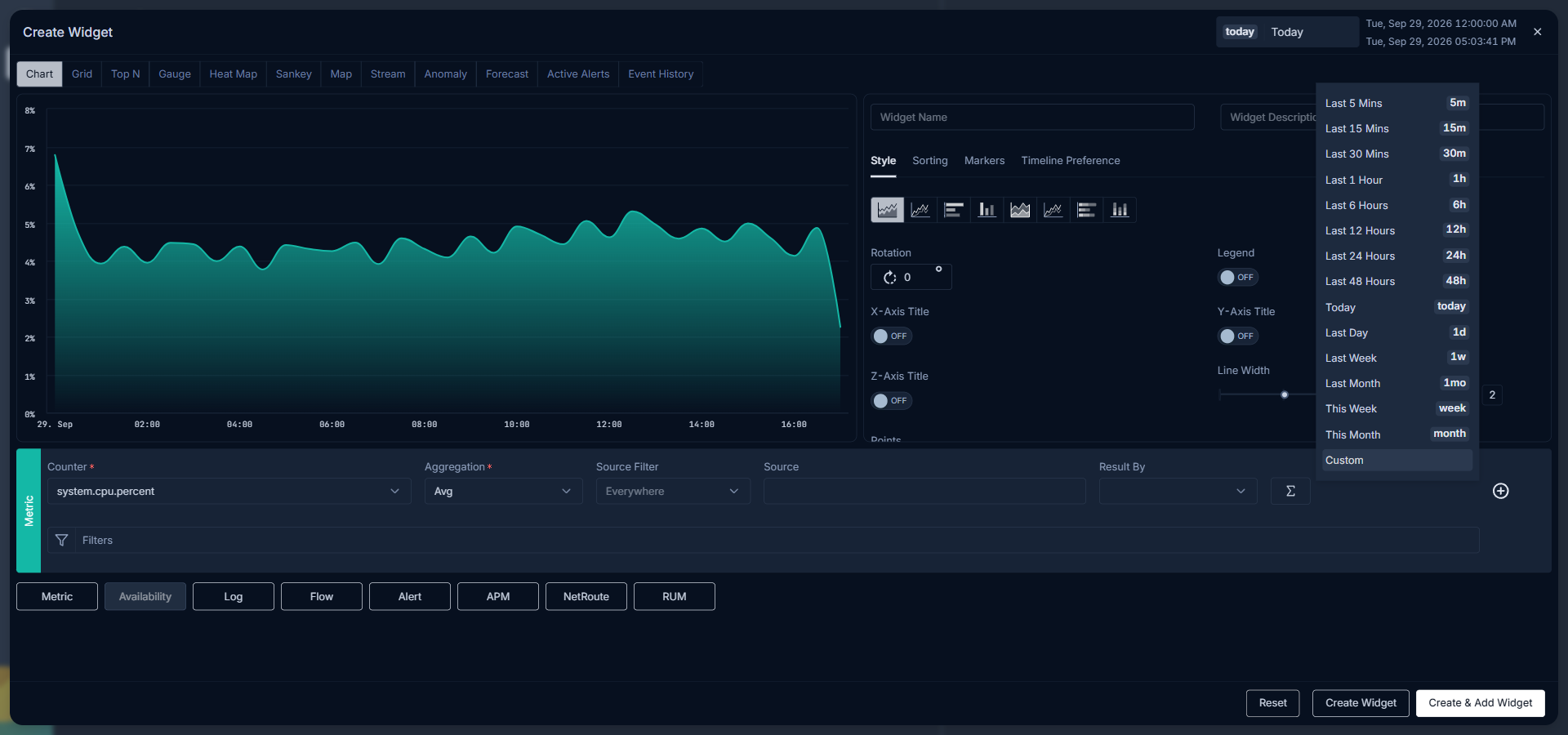The width and height of the screenshot is (1568, 735).
Task: Select the Log data type button
Action: (234, 596)
